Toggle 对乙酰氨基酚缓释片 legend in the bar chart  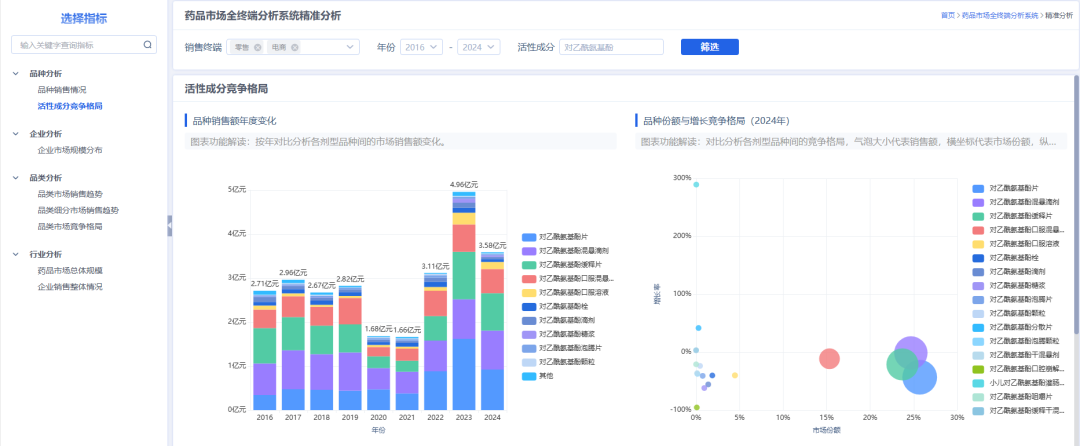[564, 265]
